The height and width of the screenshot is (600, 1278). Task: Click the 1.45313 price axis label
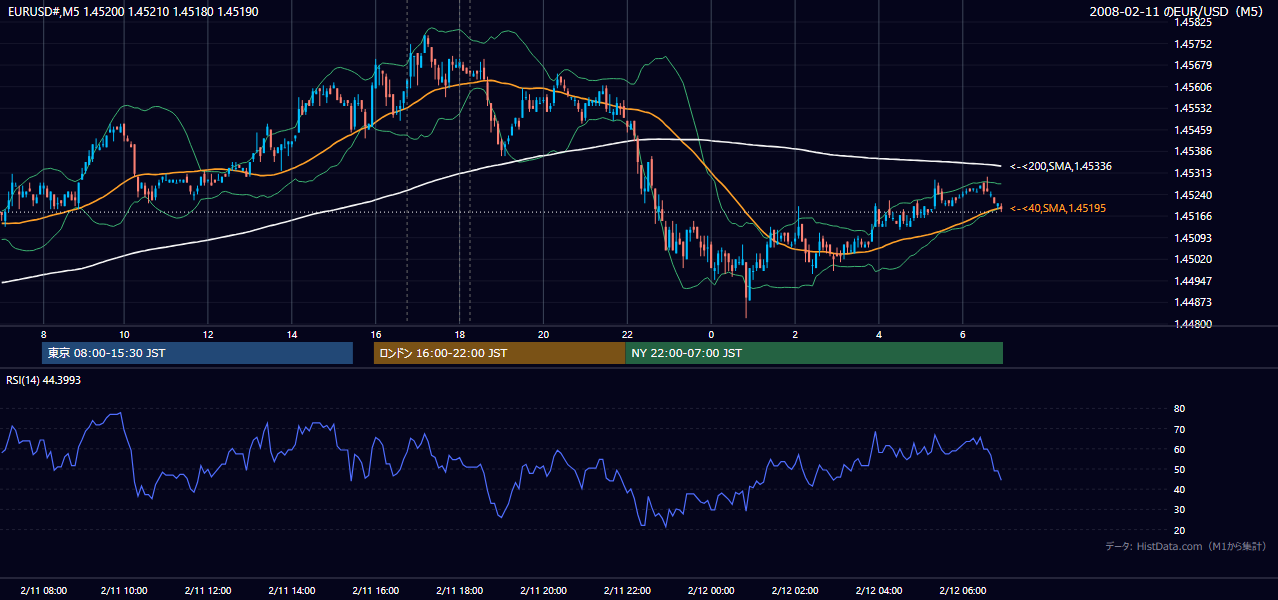point(1193,173)
